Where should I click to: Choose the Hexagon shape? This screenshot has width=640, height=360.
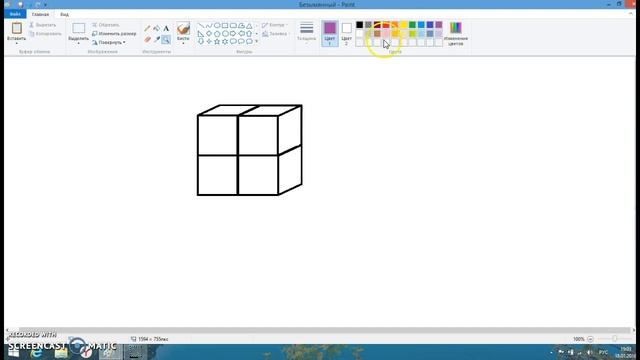click(225, 33)
